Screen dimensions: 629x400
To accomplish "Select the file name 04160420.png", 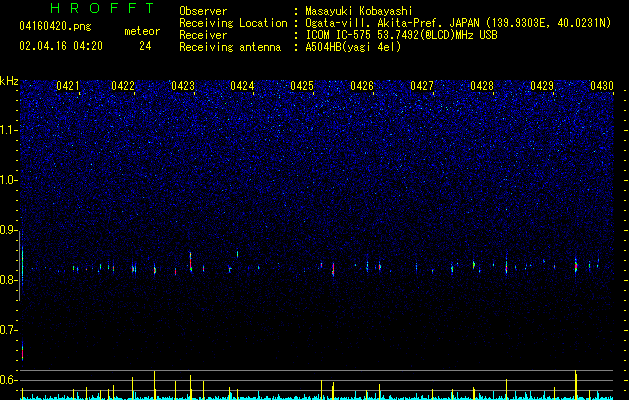I will coord(55,27).
